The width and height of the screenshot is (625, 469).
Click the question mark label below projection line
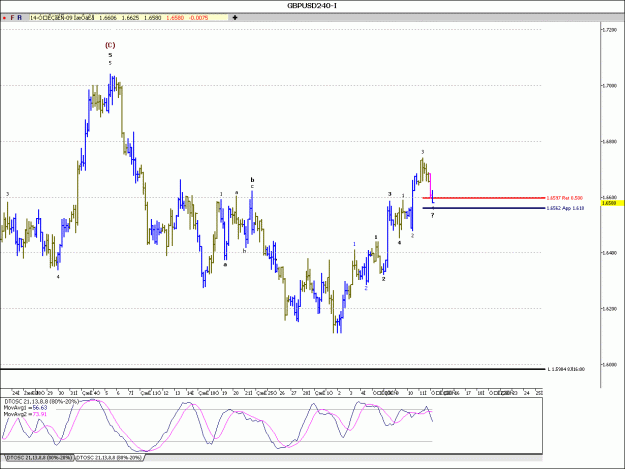(x=432, y=216)
